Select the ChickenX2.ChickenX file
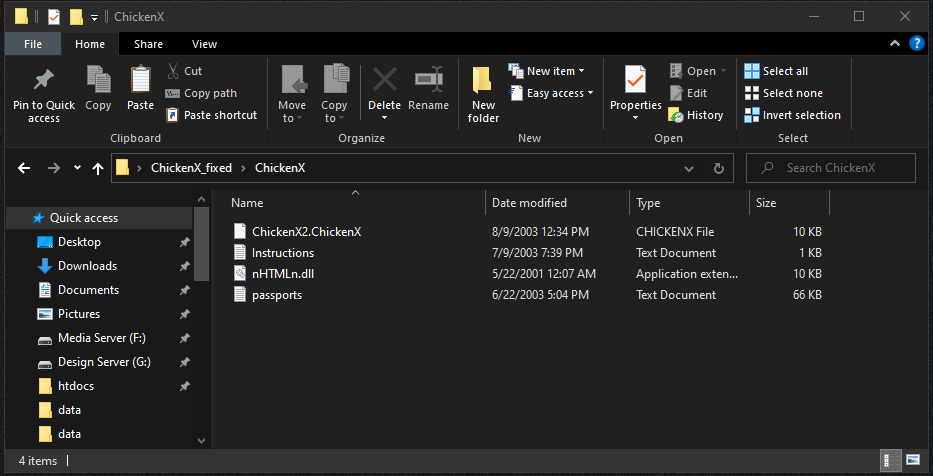 (306, 231)
